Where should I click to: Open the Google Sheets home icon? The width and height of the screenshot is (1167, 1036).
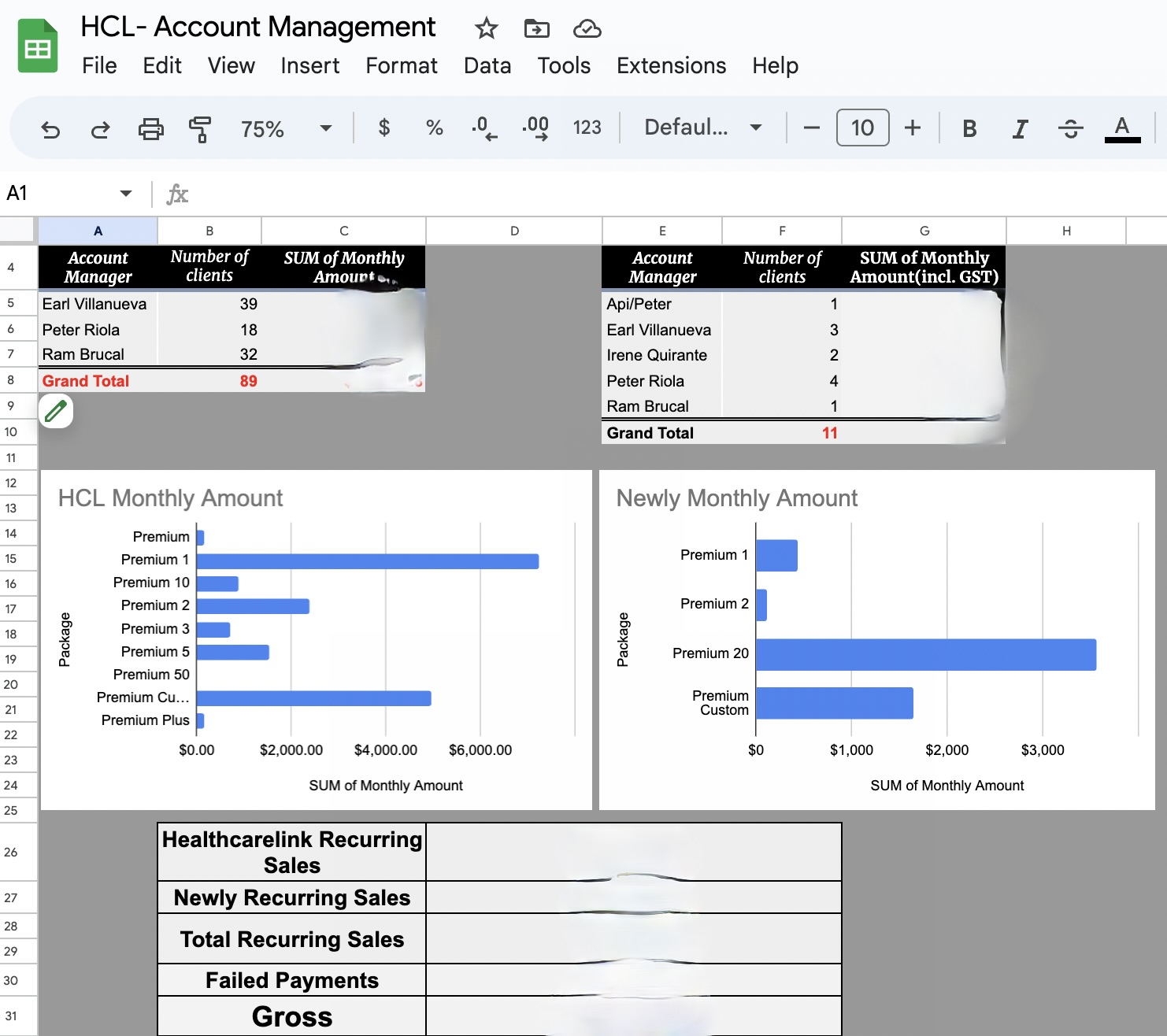(37, 46)
